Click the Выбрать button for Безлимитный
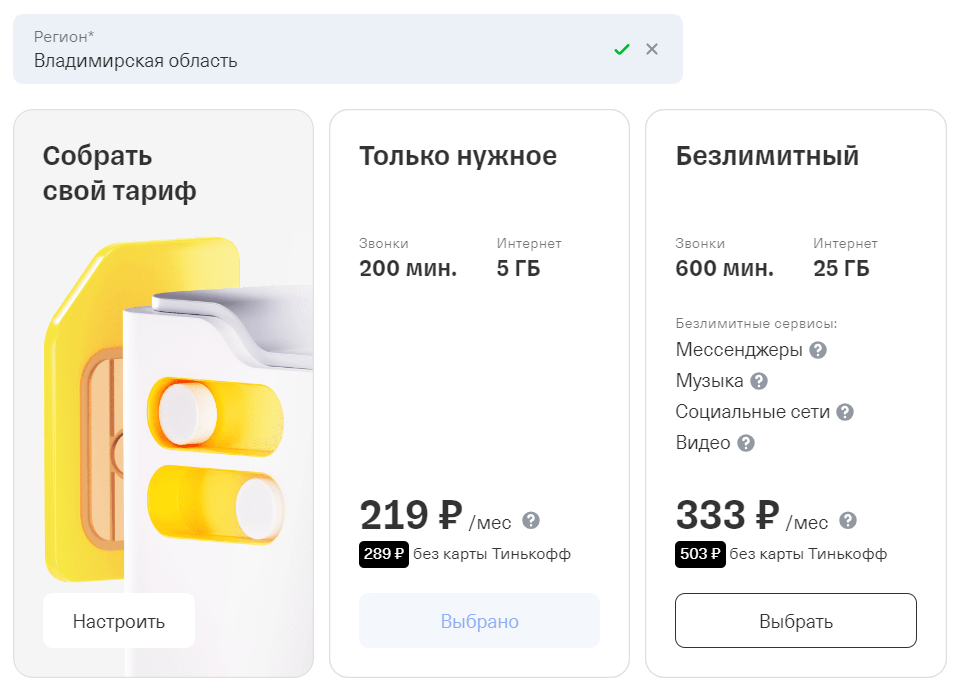The height and width of the screenshot is (688, 958). pos(795,621)
